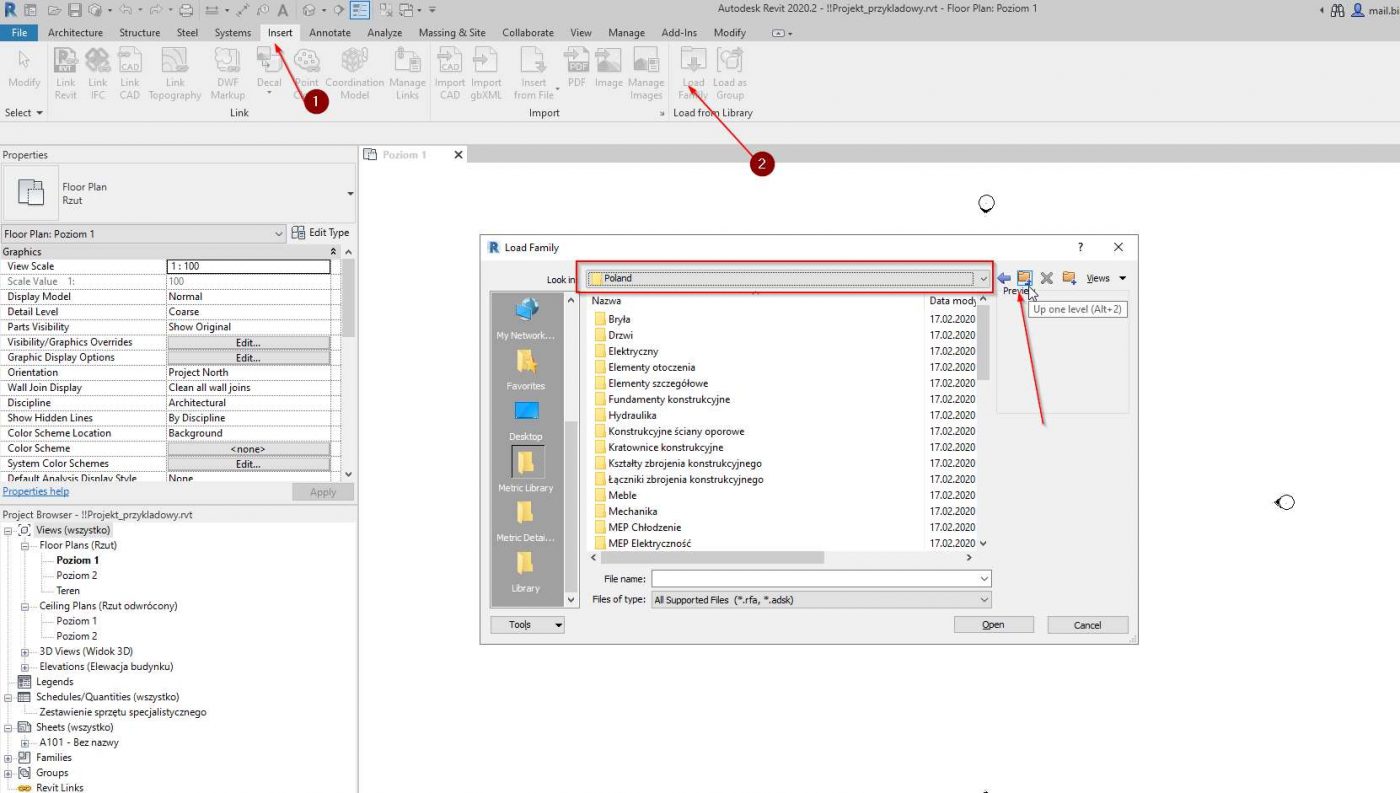Select the Link Revit tool

pyautogui.click(x=65, y=75)
